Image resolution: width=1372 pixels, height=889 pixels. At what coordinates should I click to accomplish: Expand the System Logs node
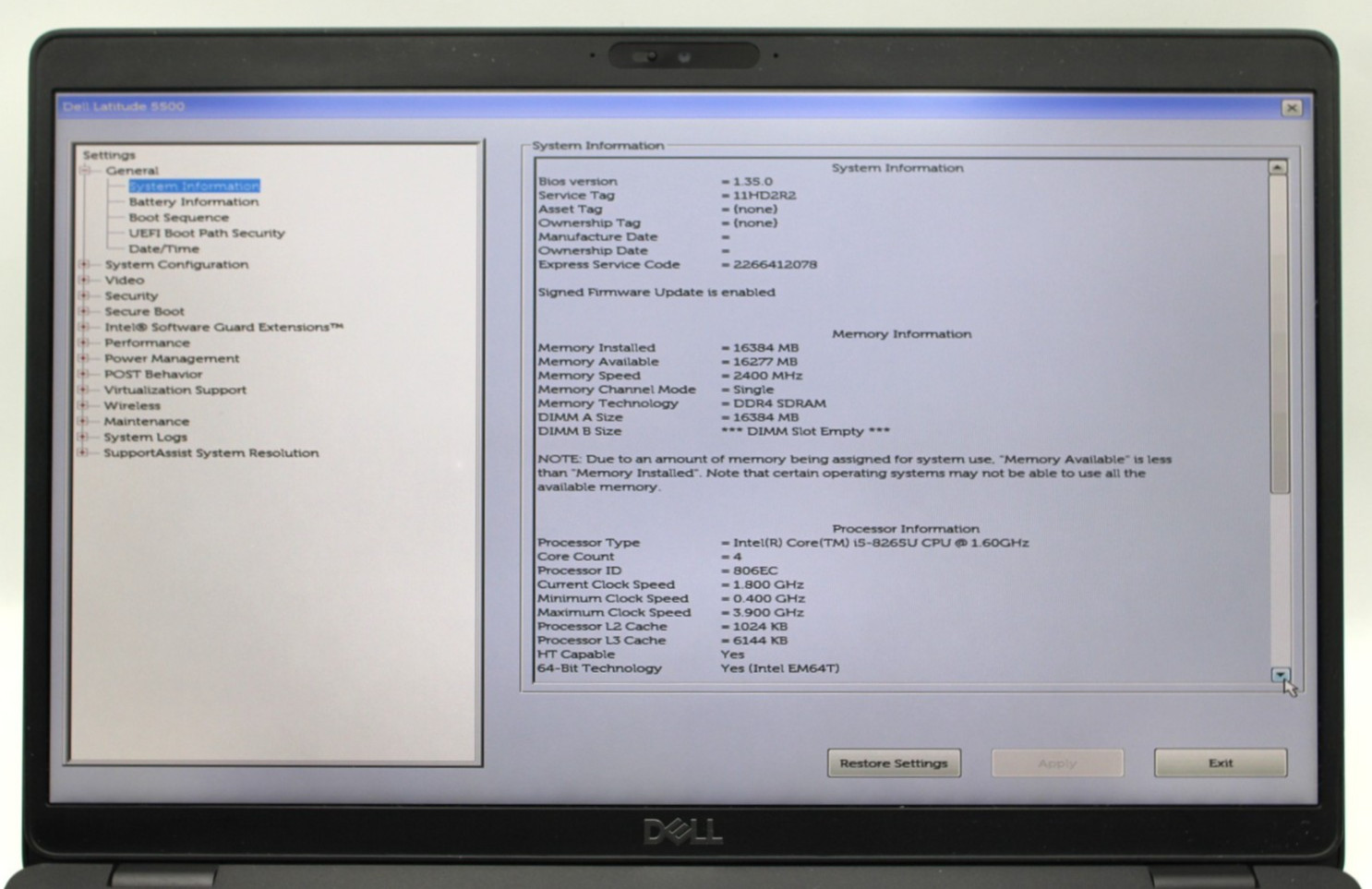(x=84, y=438)
